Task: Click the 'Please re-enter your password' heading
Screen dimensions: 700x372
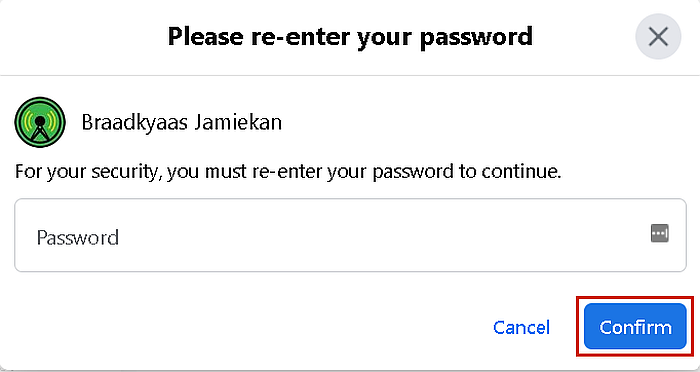Action: (350, 37)
